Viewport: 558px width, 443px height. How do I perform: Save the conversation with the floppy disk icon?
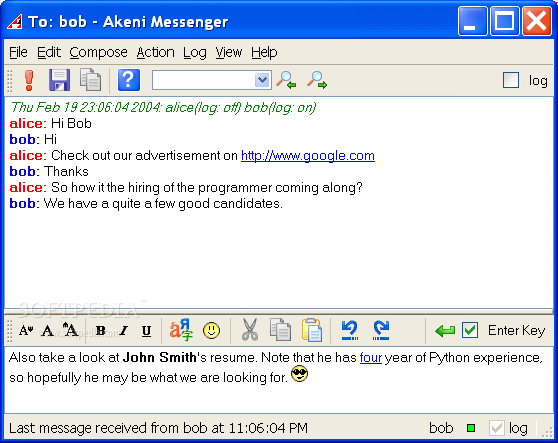[x=59, y=80]
